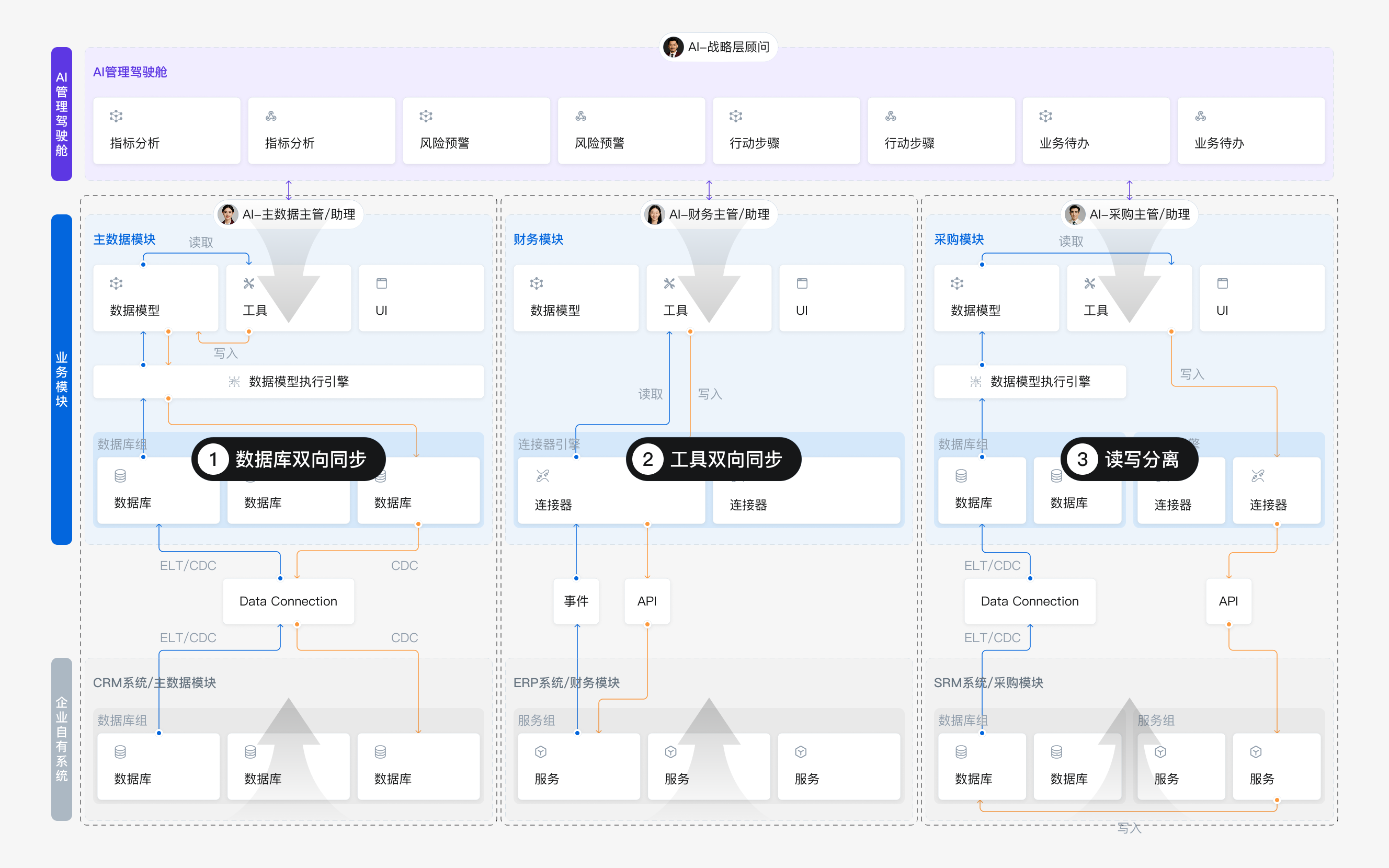Open the last 业务待办 card
The width and height of the screenshot is (1389, 868).
[x=1250, y=131]
